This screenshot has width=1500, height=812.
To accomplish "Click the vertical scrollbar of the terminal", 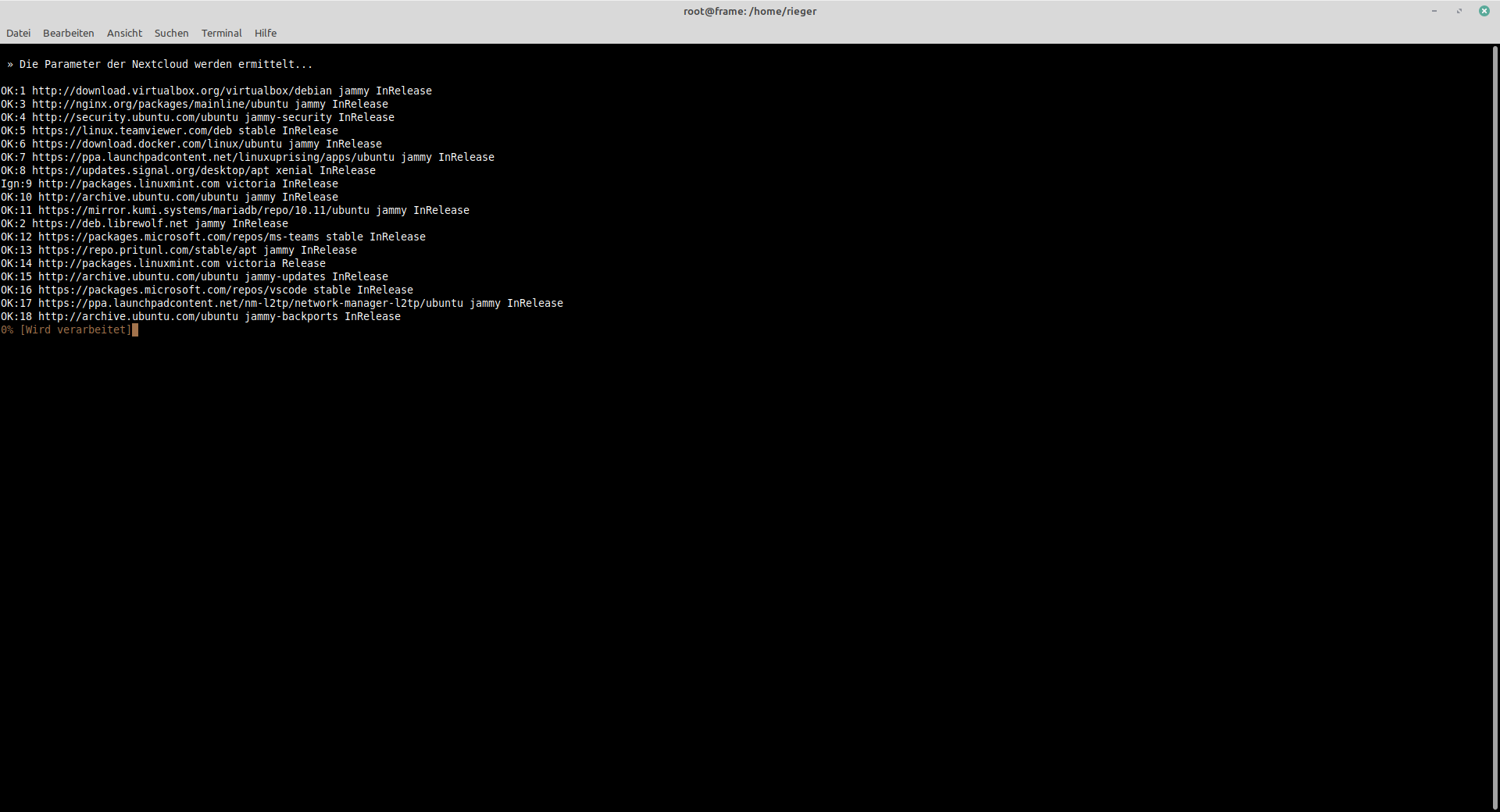I will point(1495,428).
